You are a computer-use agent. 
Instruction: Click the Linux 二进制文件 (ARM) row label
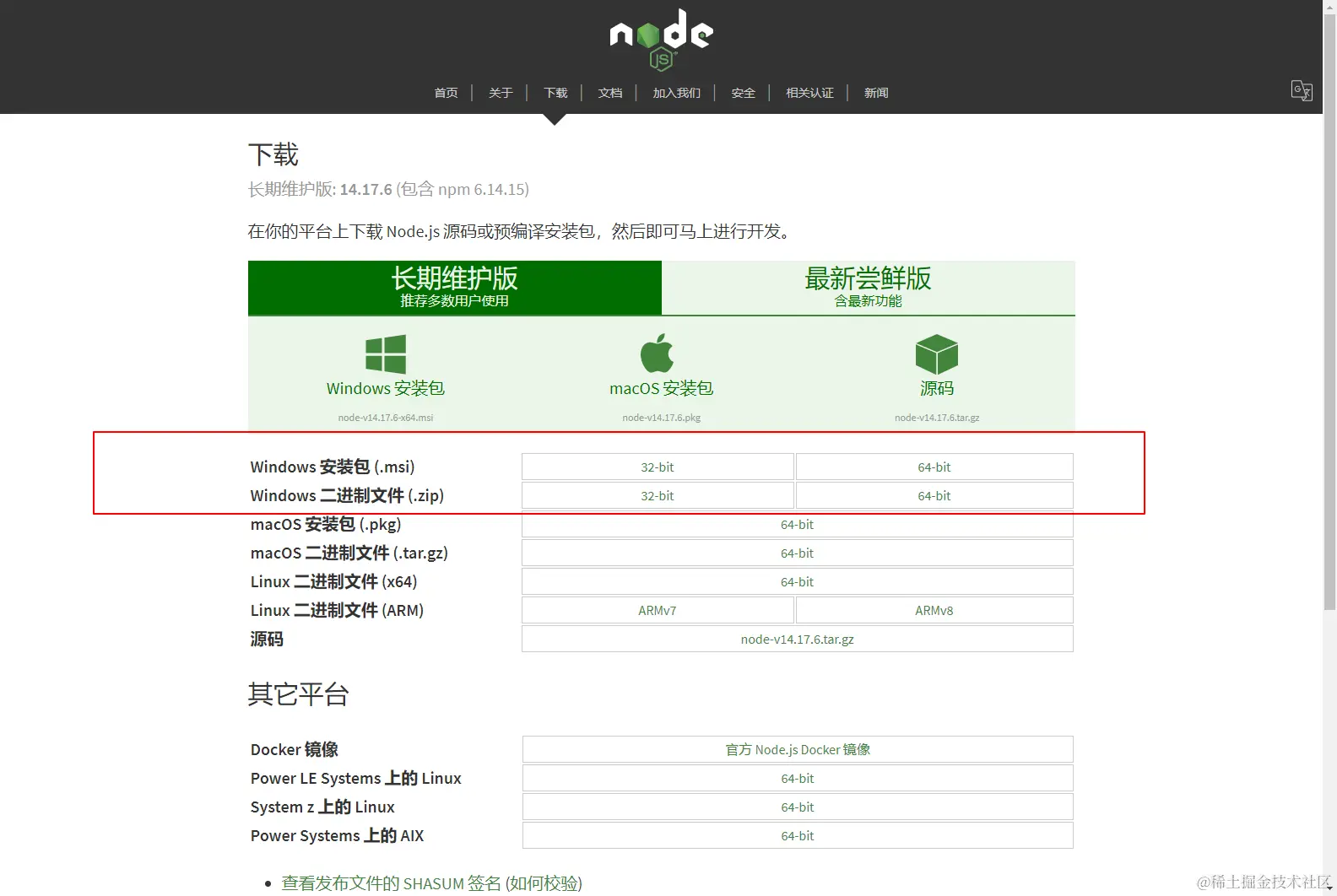[x=337, y=610]
